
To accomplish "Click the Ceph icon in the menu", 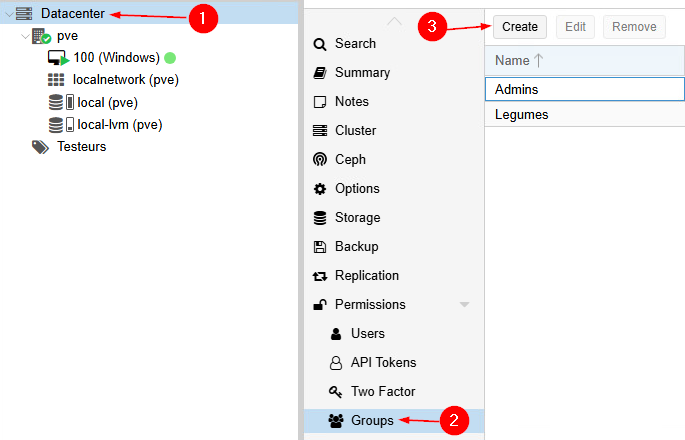I will [x=320, y=160].
